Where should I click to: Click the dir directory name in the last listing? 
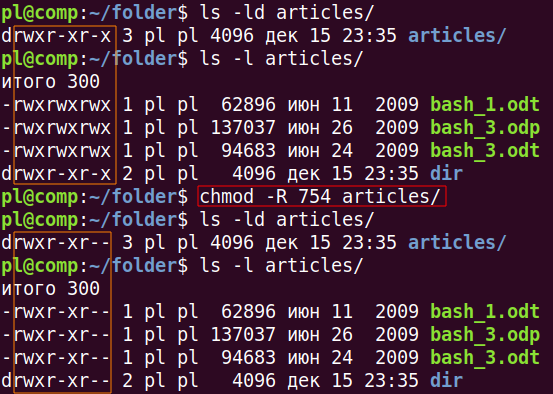pos(446,380)
